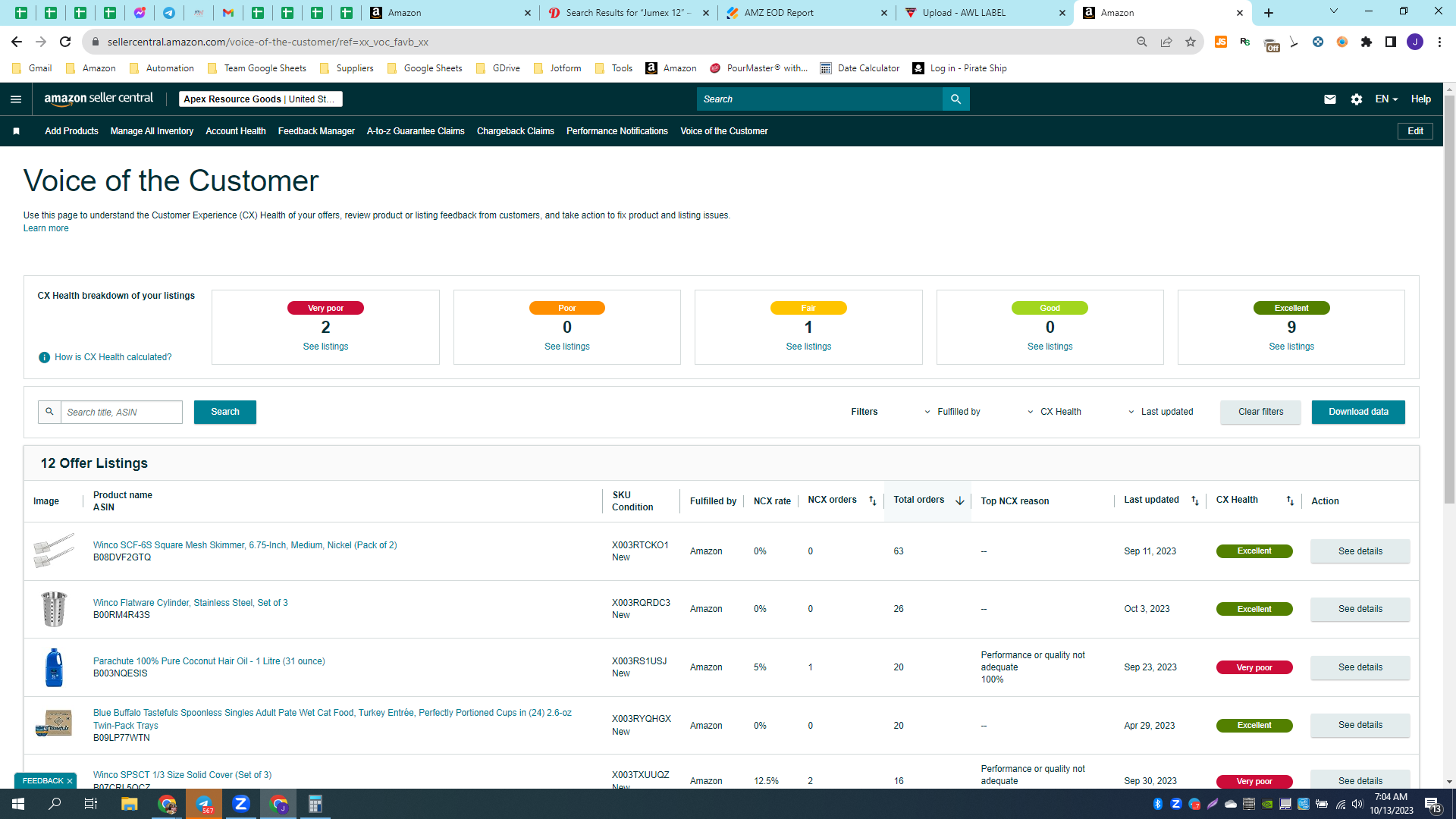Viewport: 1456px width, 819px height.
Task: Open the browser zoom icon
Action: (x=1142, y=42)
